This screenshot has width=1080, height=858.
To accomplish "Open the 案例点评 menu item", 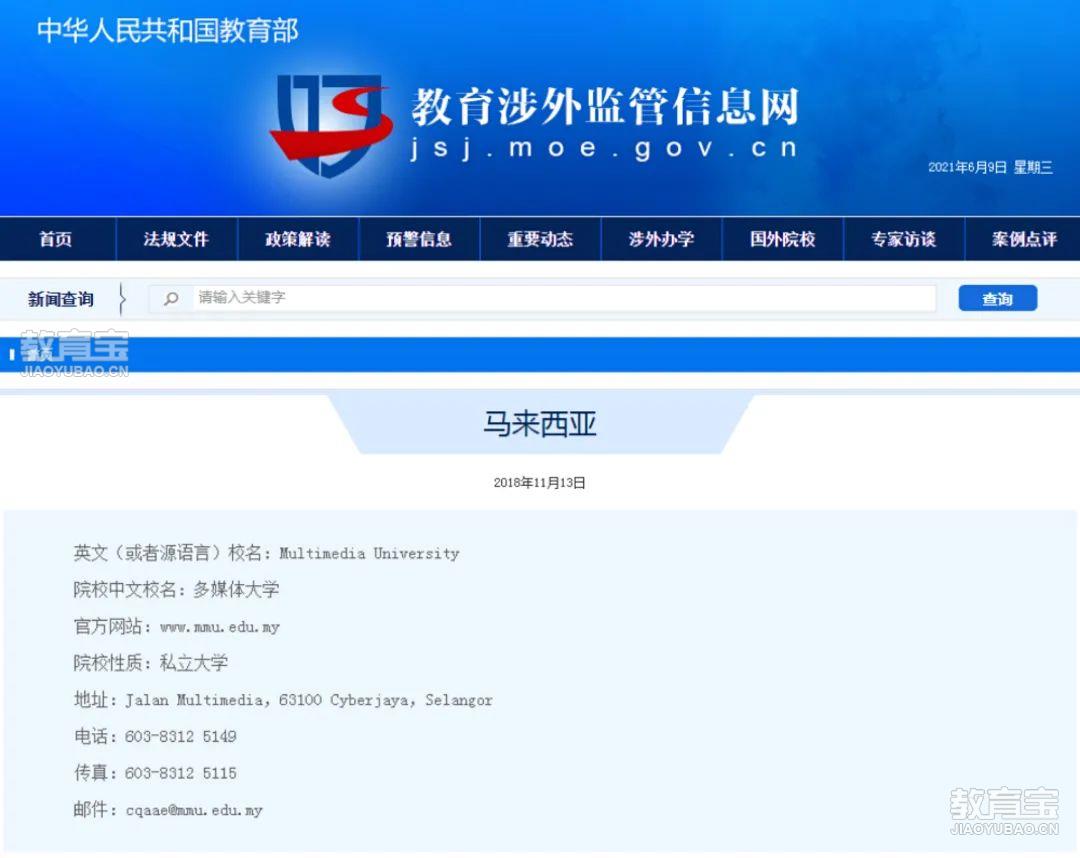I will (x=1024, y=239).
